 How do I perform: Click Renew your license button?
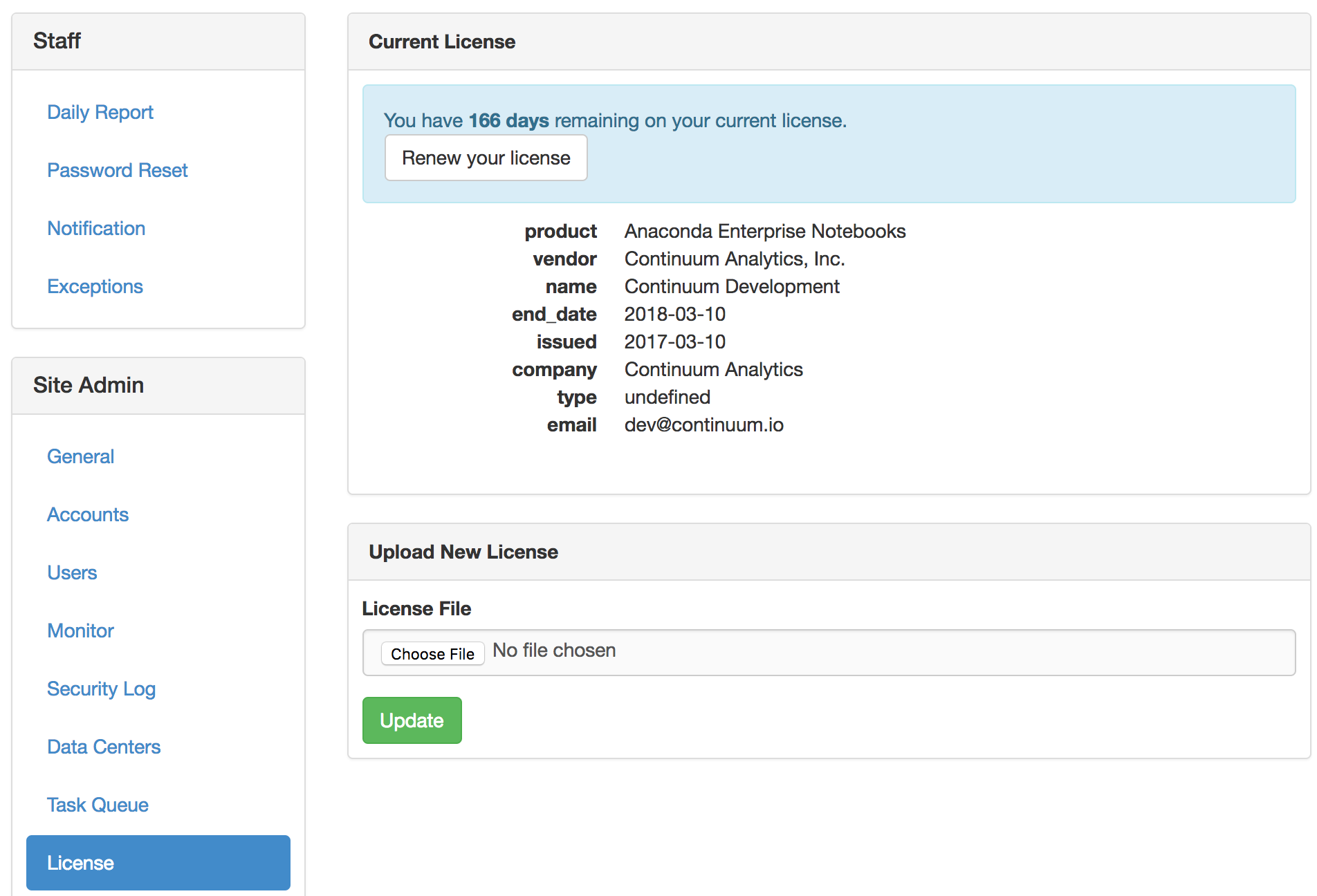[486, 158]
